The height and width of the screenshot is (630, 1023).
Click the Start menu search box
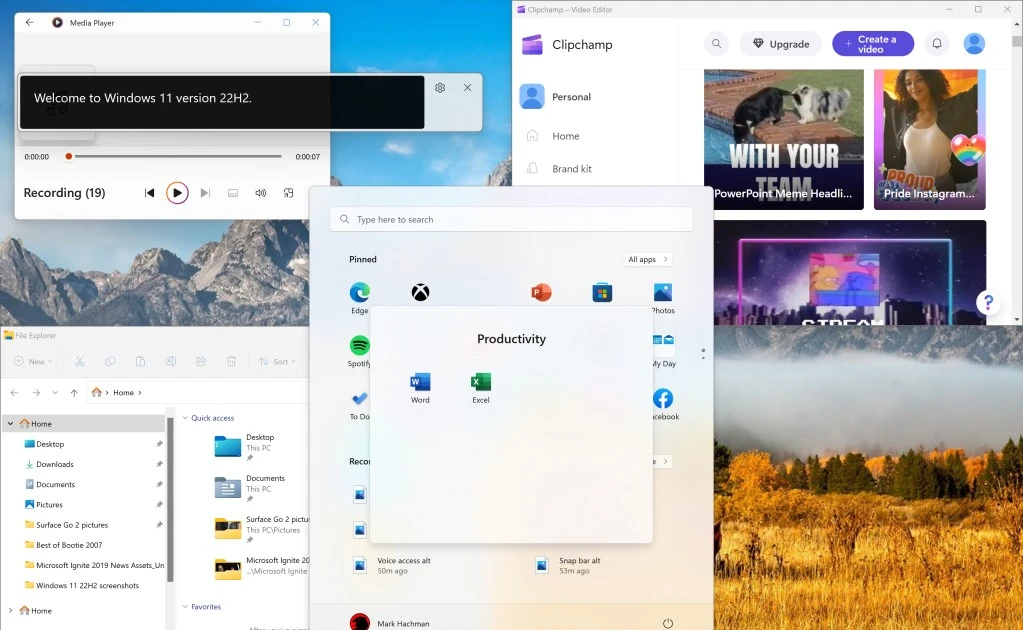coord(511,218)
